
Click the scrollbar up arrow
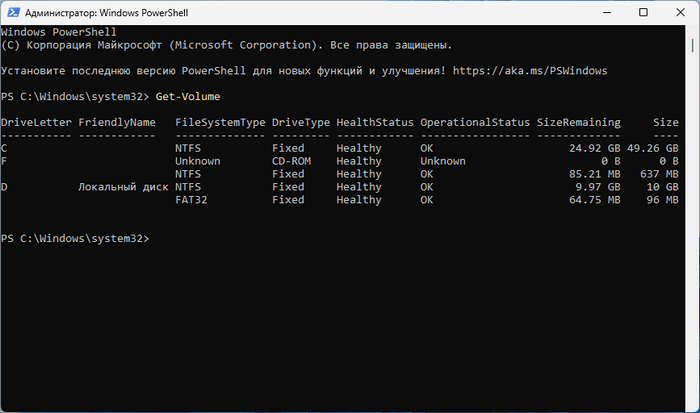point(693,30)
